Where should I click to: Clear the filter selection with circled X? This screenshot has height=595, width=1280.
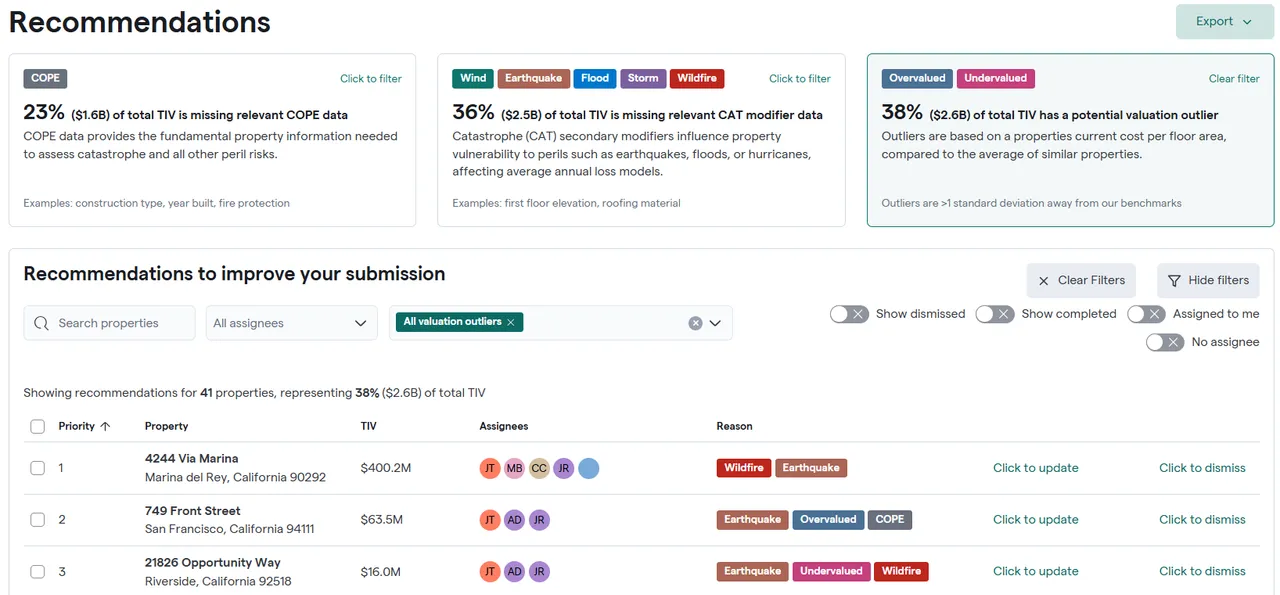coord(695,323)
